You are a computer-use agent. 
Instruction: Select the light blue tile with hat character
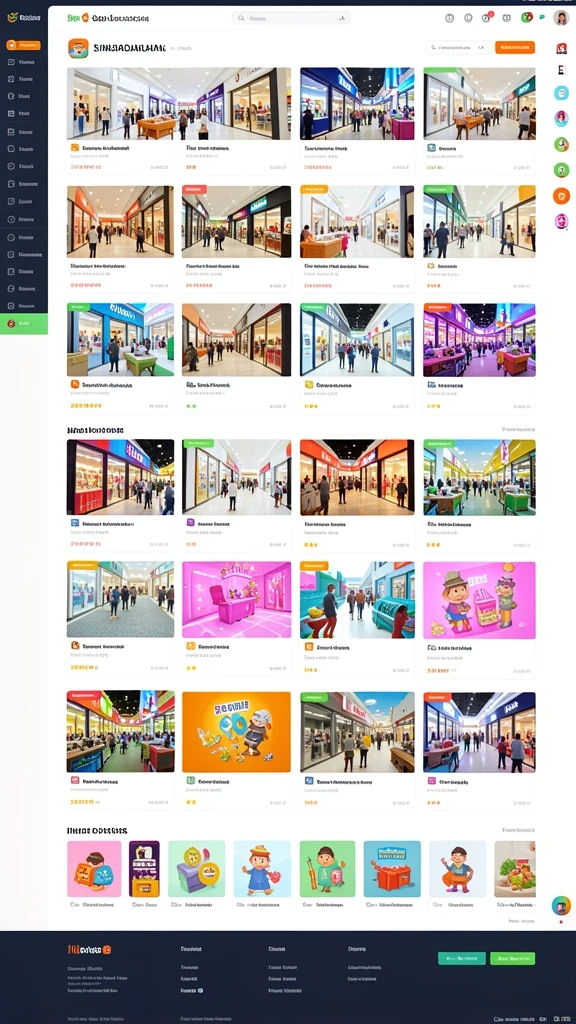pyautogui.click(x=263, y=869)
